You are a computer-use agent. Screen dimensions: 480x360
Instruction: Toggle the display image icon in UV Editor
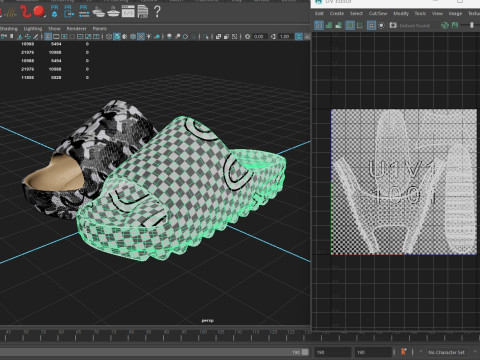pyautogui.click(x=393, y=25)
